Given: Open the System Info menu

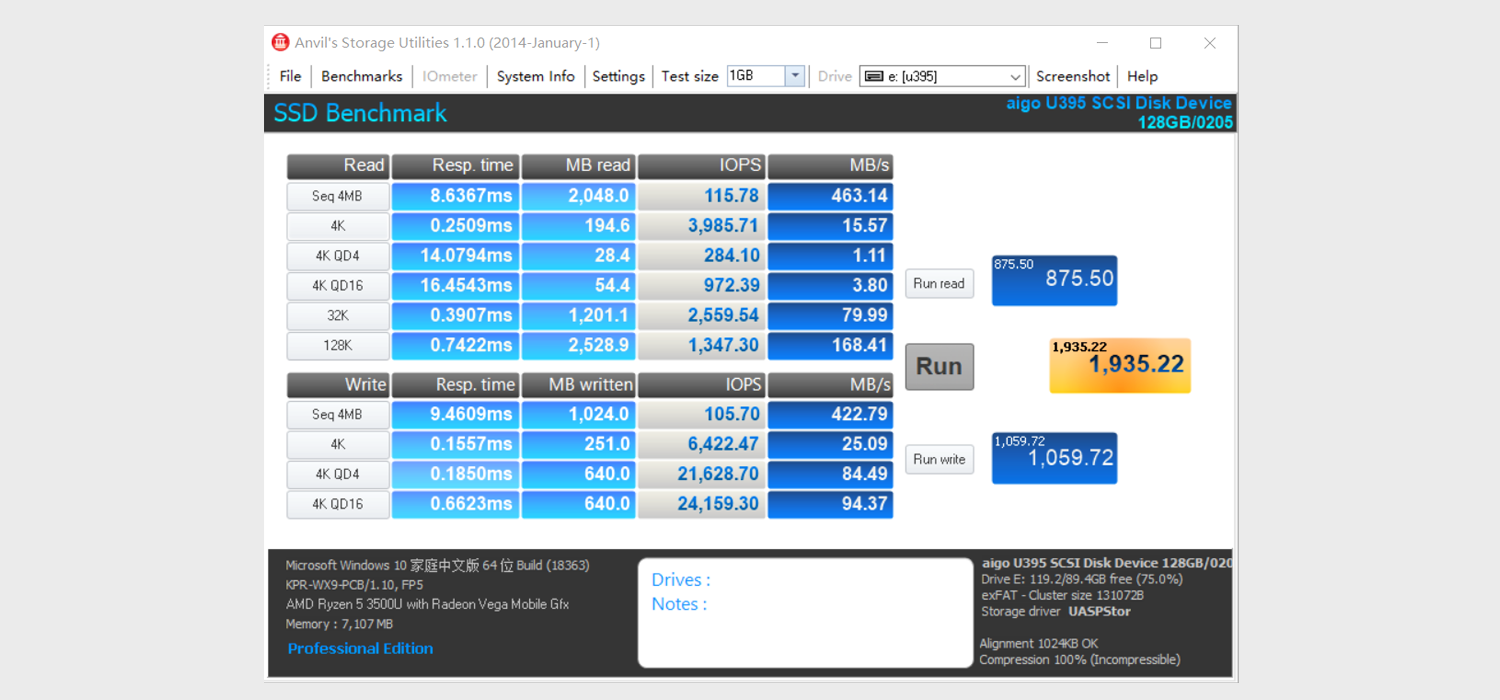Looking at the screenshot, I should pos(536,76).
